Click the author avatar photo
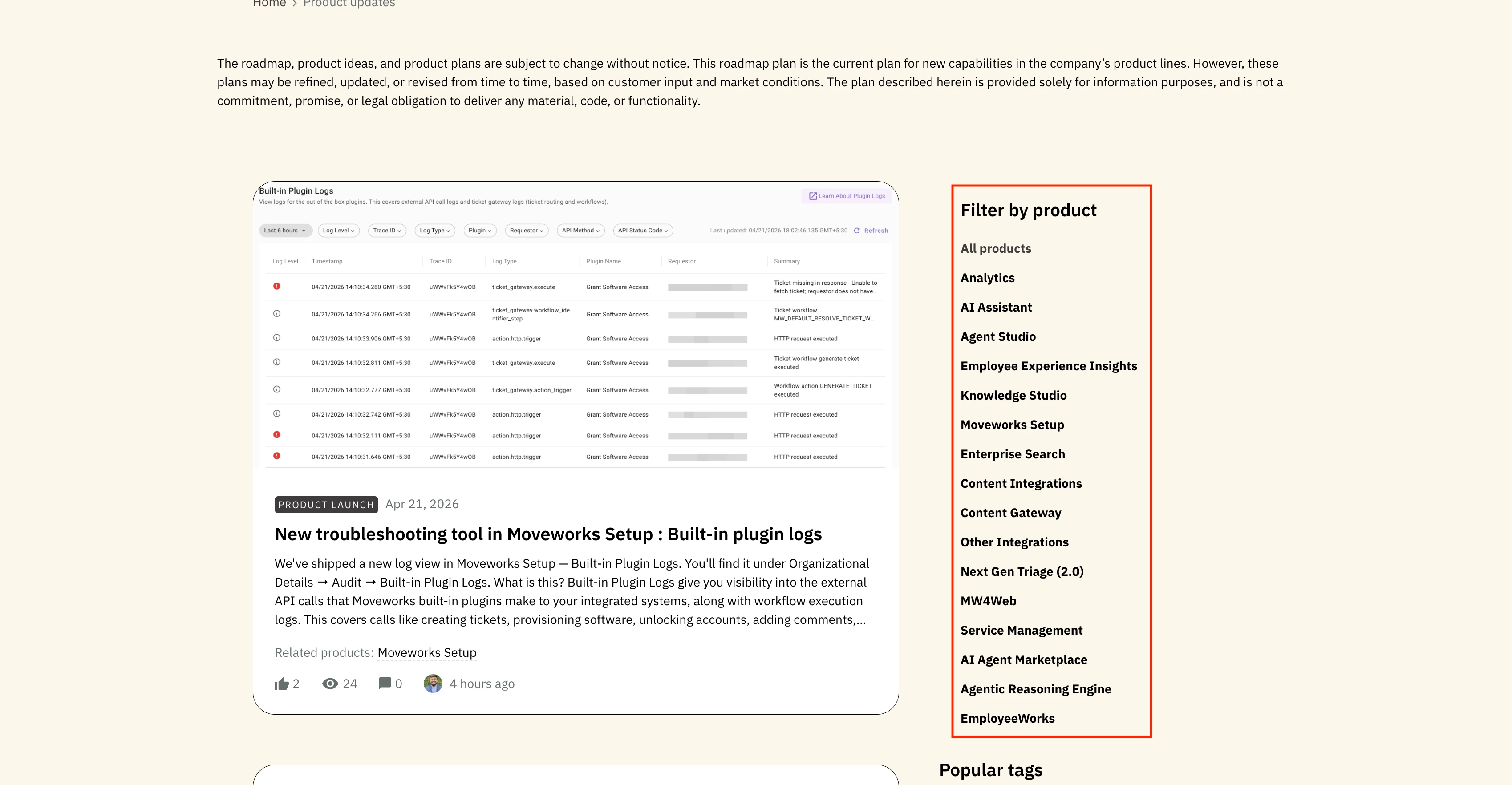This screenshot has height=785, width=1512. [x=433, y=684]
